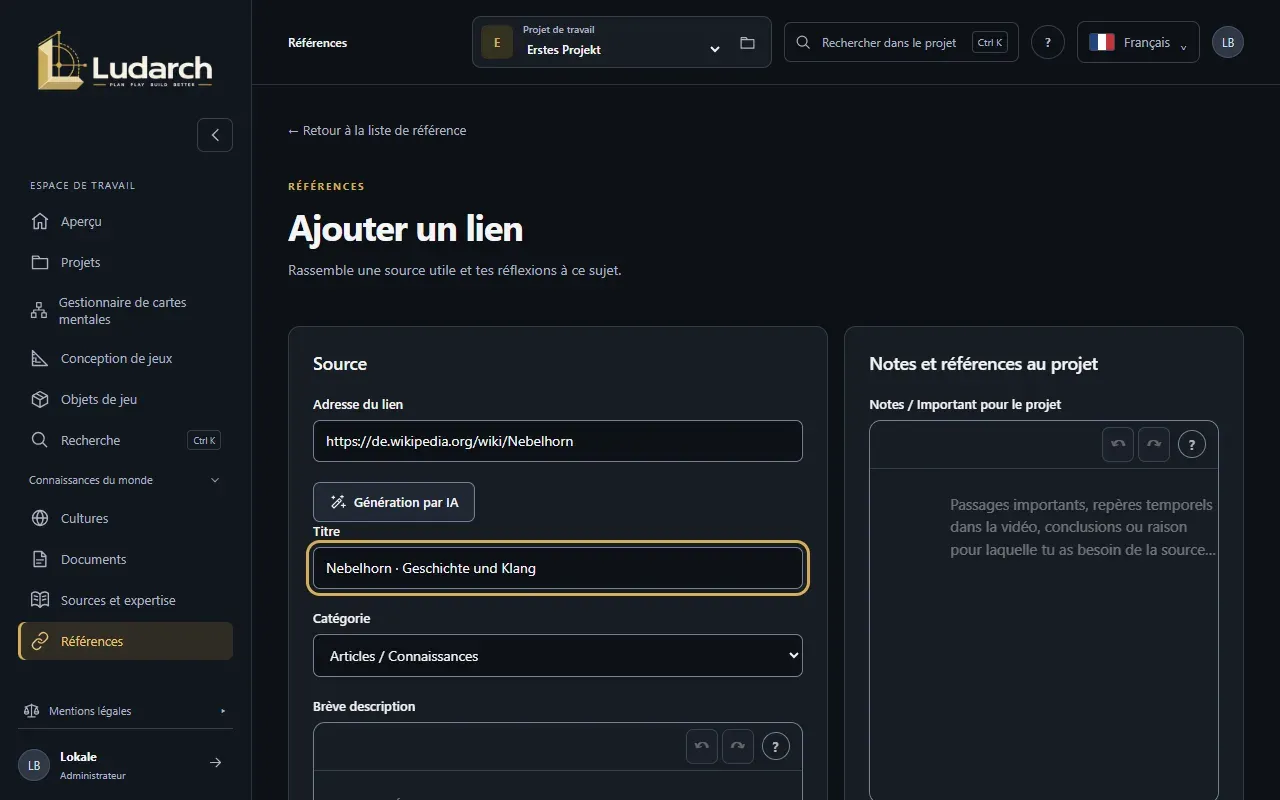Screen dimensions: 1280x800
Task: Open Gestionnaire de cartes mentales
Action: (x=125, y=311)
